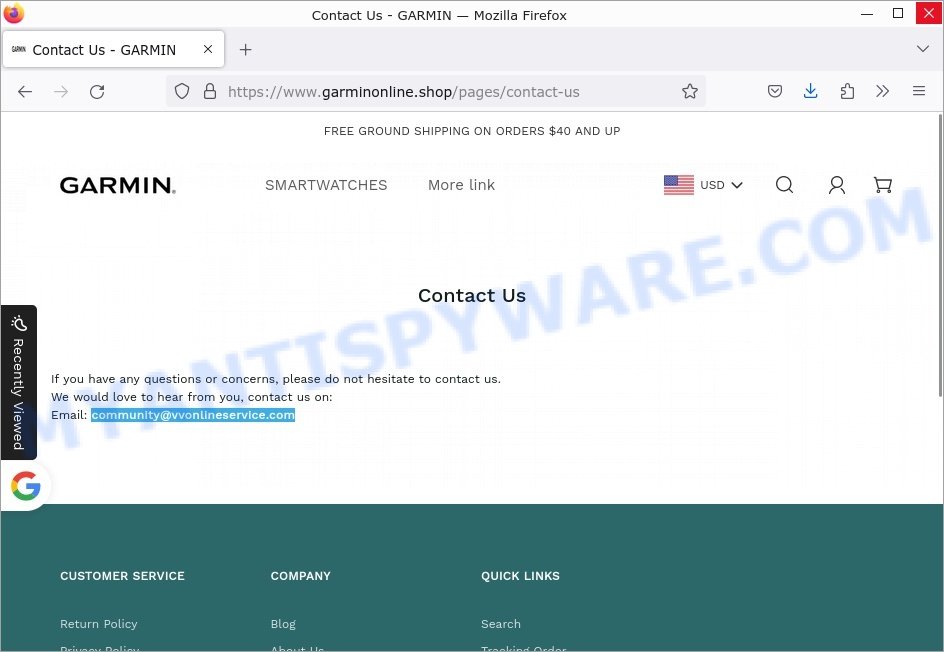Open the tracking protection shield

pos(182,92)
